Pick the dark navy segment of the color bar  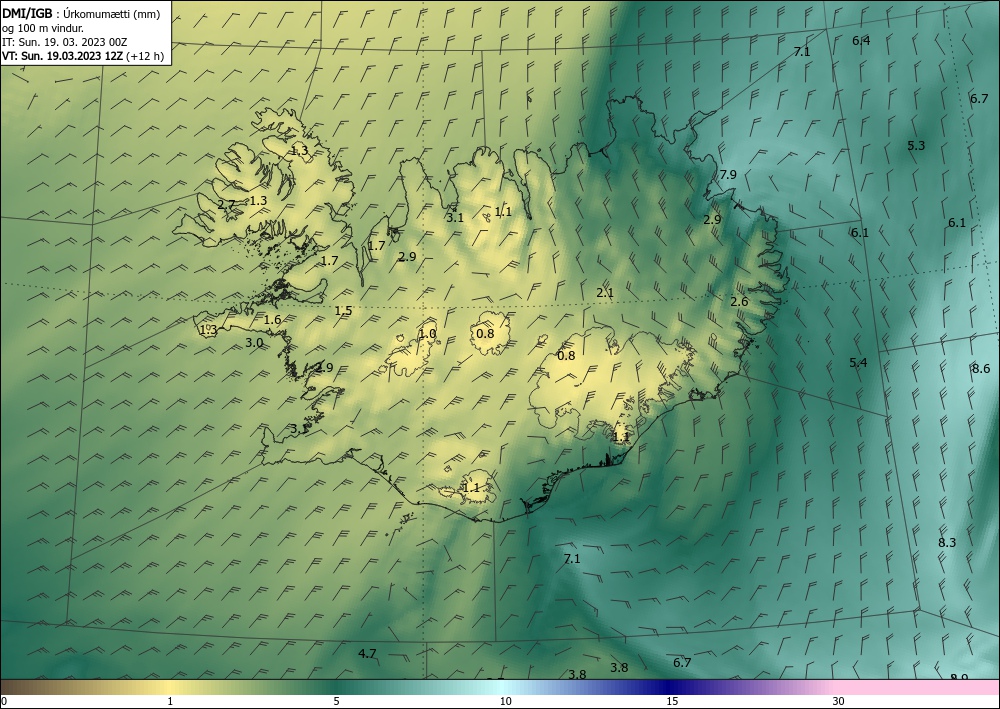point(670,687)
